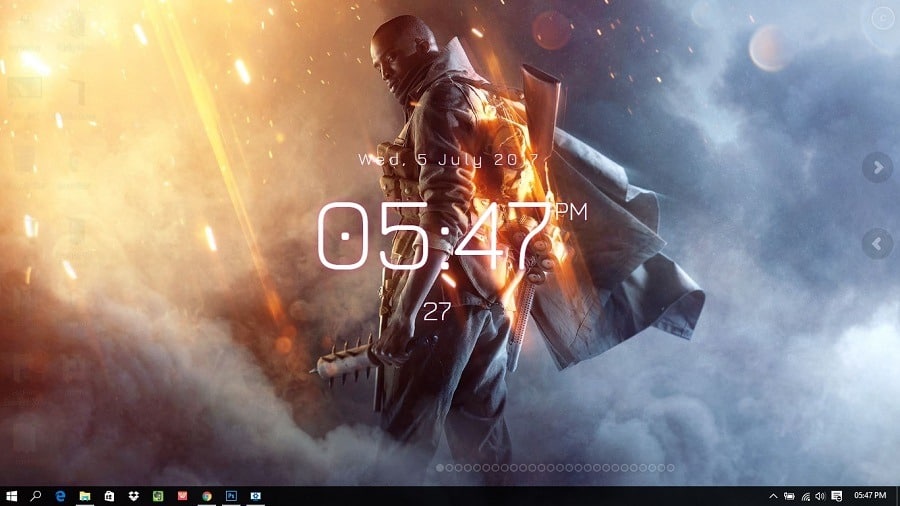Open the blue app after Photoshop
Viewport: 900px width, 506px height.
(256, 496)
